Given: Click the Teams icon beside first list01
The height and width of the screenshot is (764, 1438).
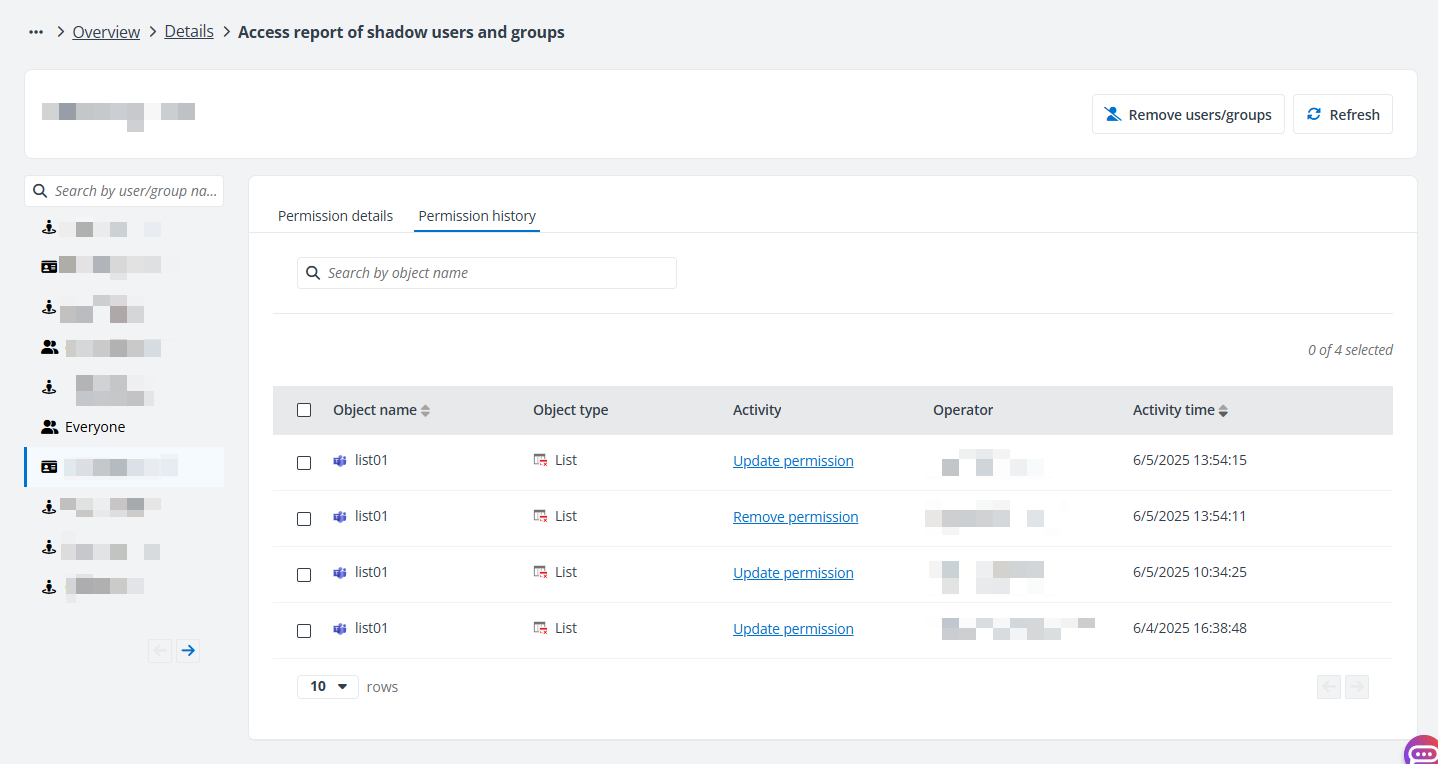Looking at the screenshot, I should [339, 459].
